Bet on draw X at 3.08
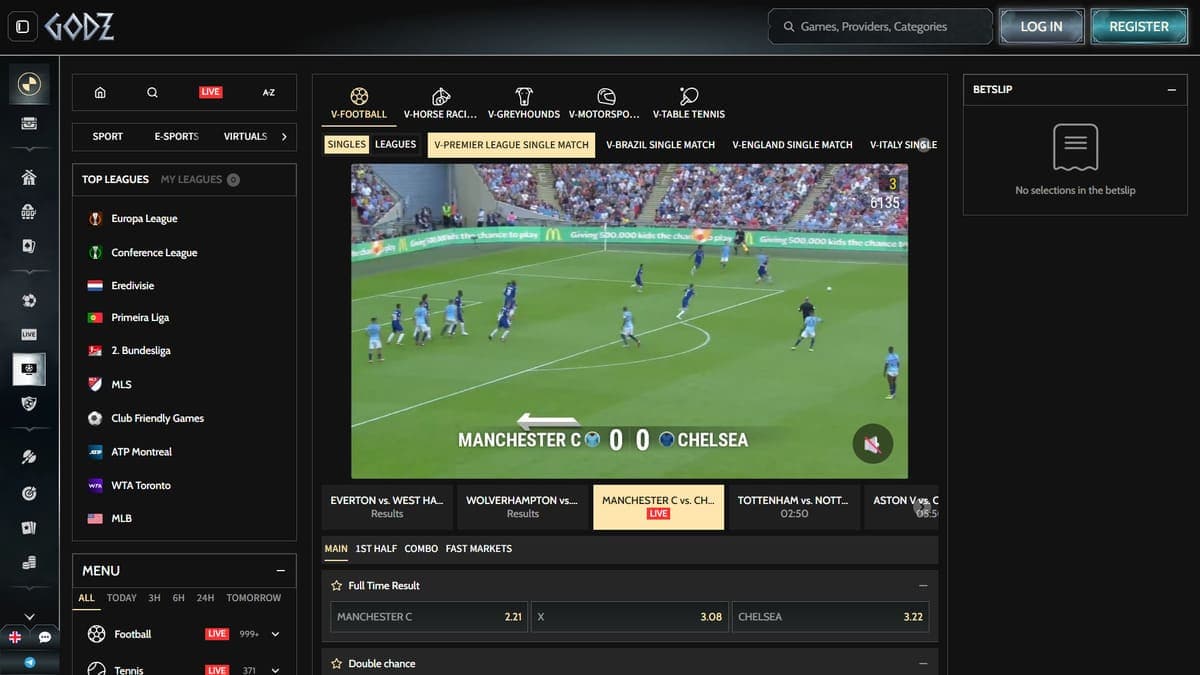The image size is (1200, 675). [629, 617]
